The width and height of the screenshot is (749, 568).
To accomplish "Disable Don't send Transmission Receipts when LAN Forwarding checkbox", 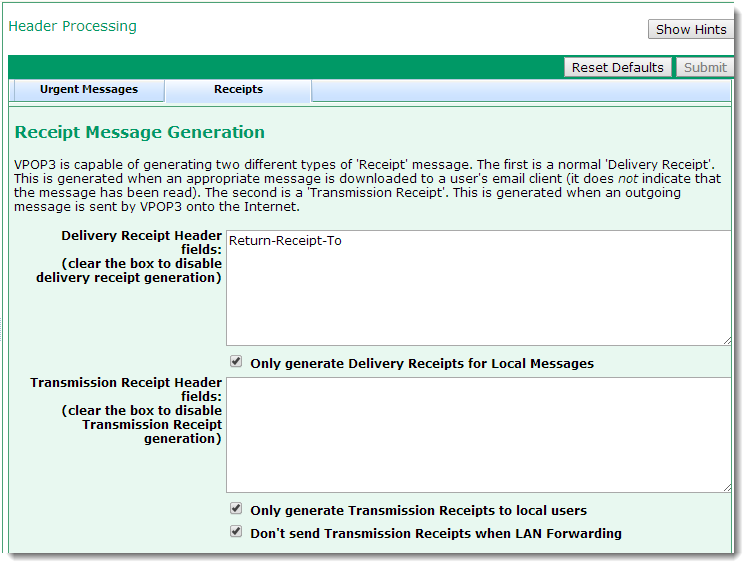I will (236, 532).
